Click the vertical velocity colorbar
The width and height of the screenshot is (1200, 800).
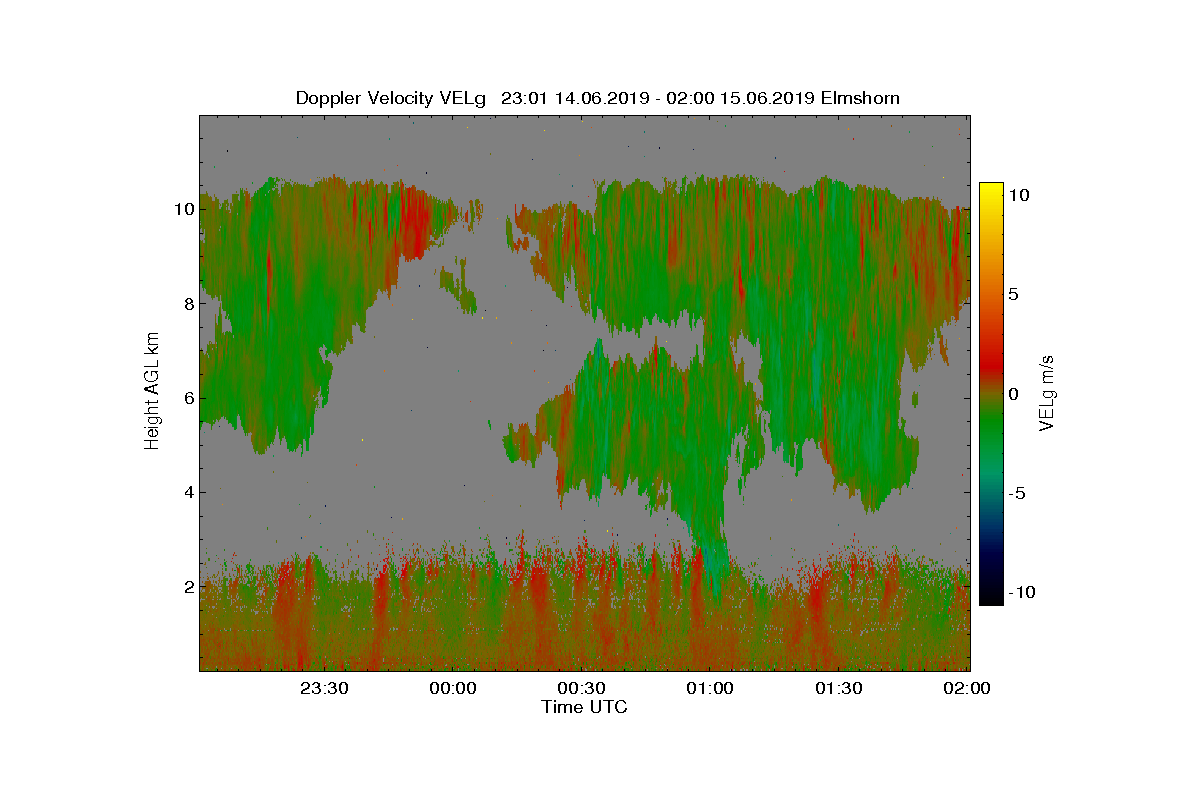tap(991, 394)
